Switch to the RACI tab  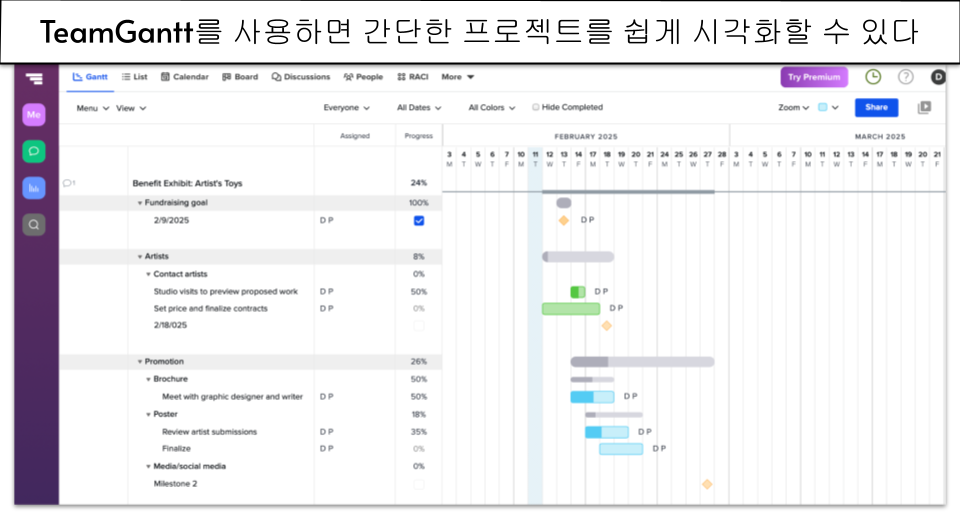coord(413,77)
